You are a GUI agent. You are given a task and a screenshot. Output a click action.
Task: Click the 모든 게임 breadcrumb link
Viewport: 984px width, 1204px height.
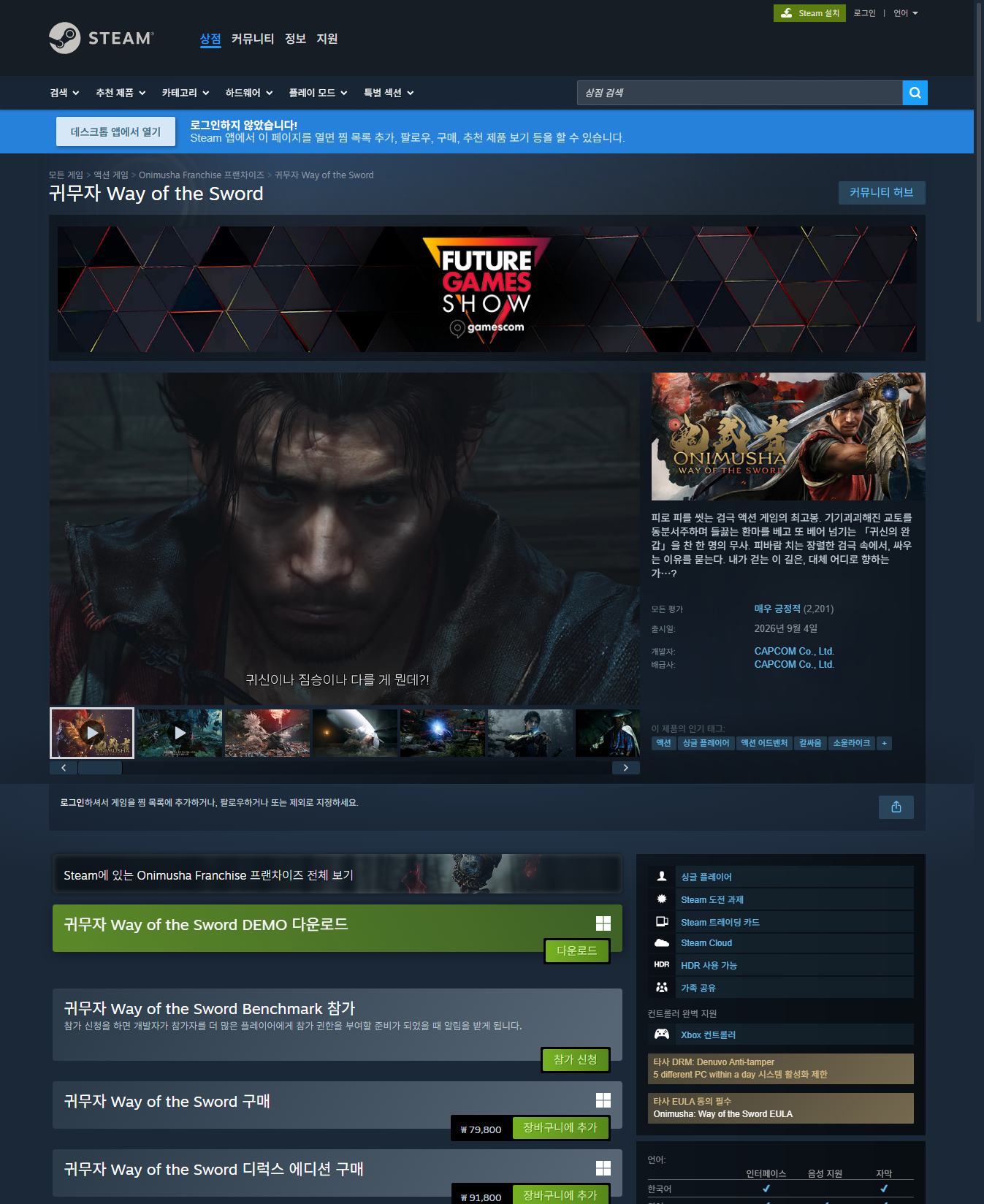pyautogui.click(x=66, y=175)
